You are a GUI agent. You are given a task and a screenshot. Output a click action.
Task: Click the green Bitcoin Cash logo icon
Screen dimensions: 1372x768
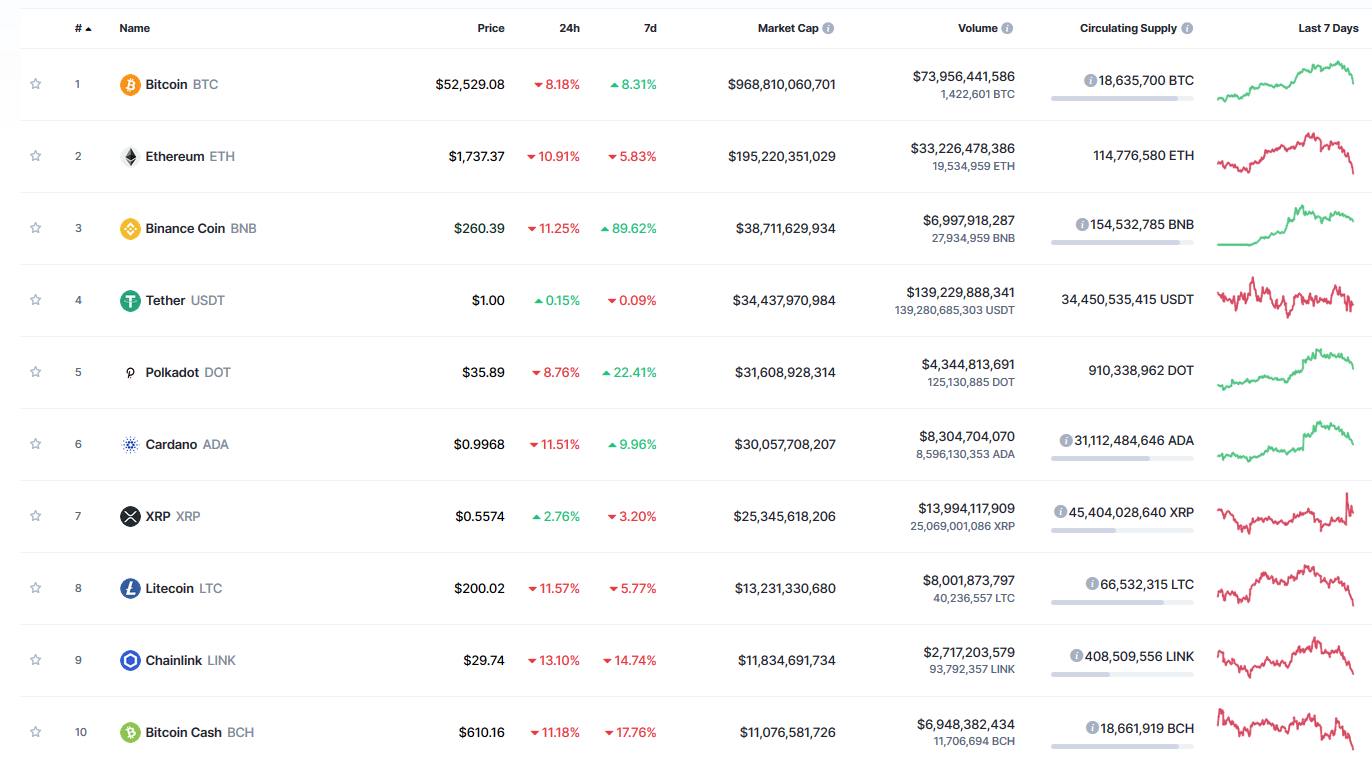point(130,733)
